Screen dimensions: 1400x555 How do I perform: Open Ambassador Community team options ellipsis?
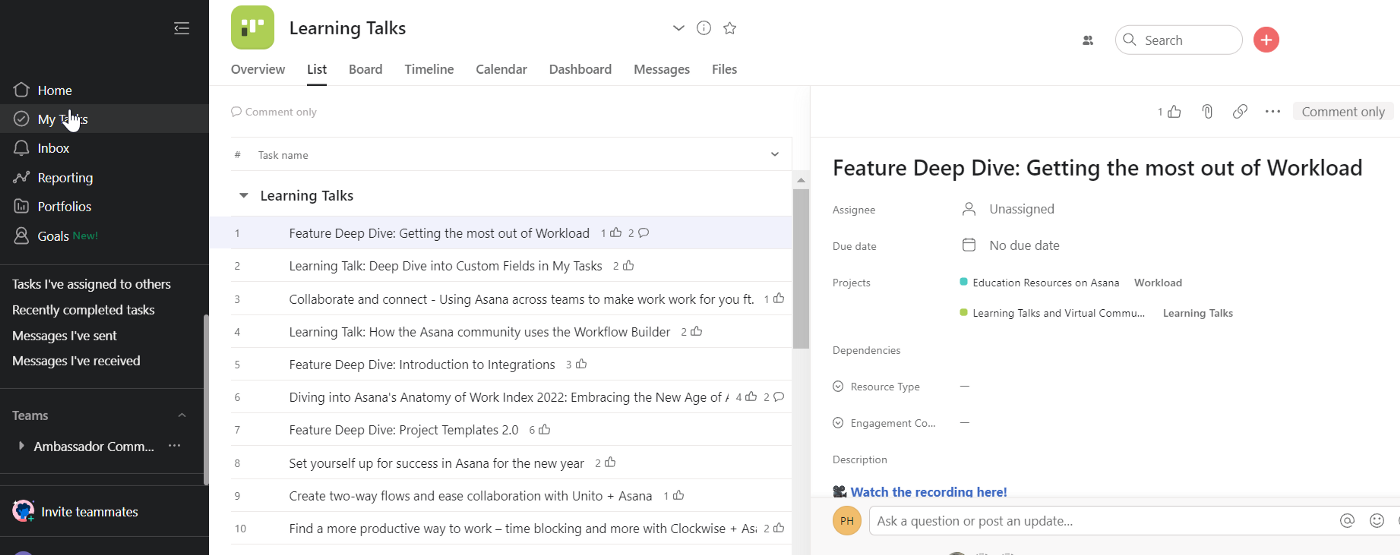(x=175, y=446)
